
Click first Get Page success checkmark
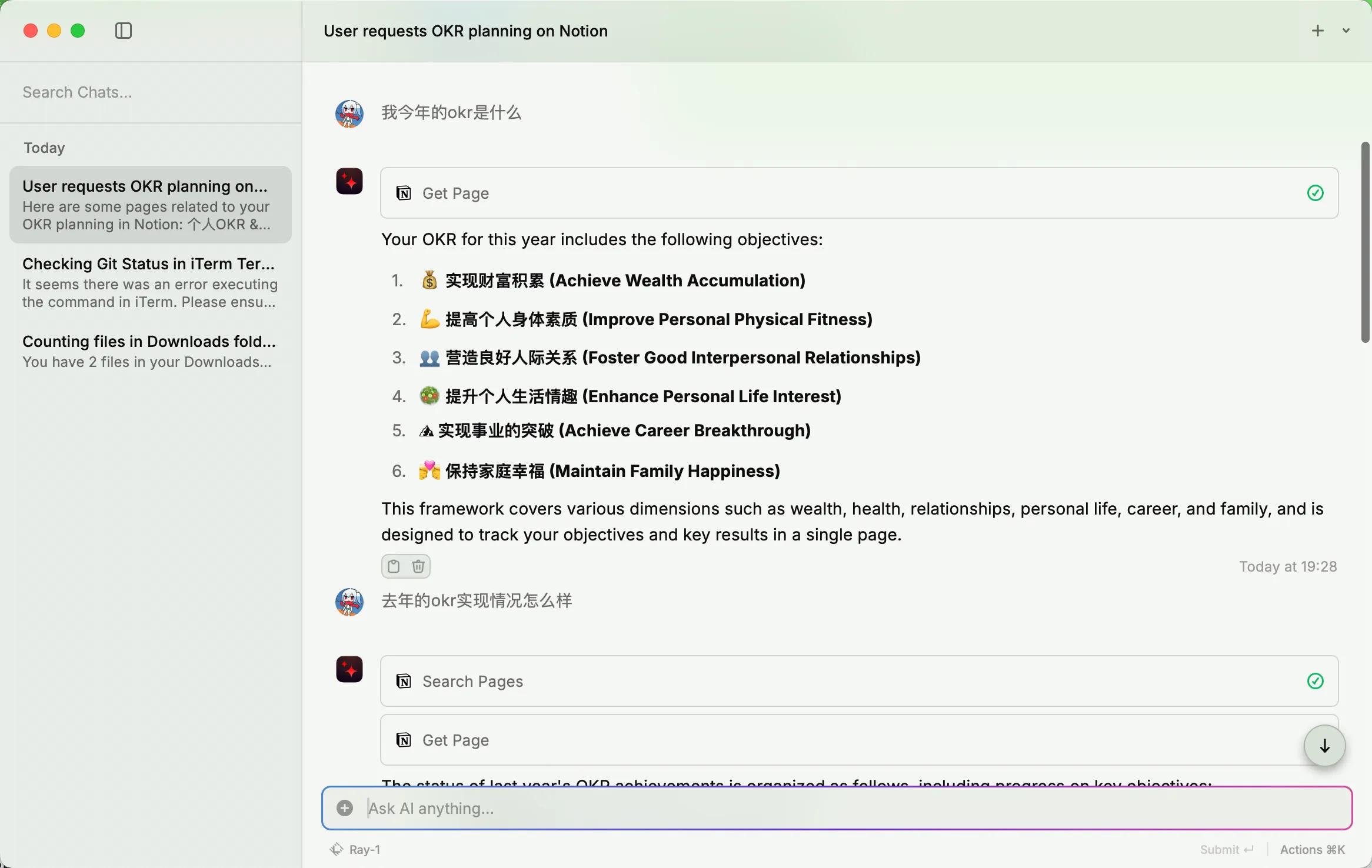point(1316,193)
